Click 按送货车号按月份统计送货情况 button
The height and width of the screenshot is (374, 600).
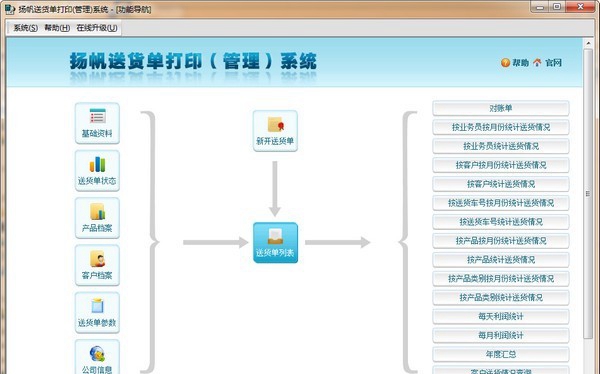pyautogui.click(x=501, y=203)
